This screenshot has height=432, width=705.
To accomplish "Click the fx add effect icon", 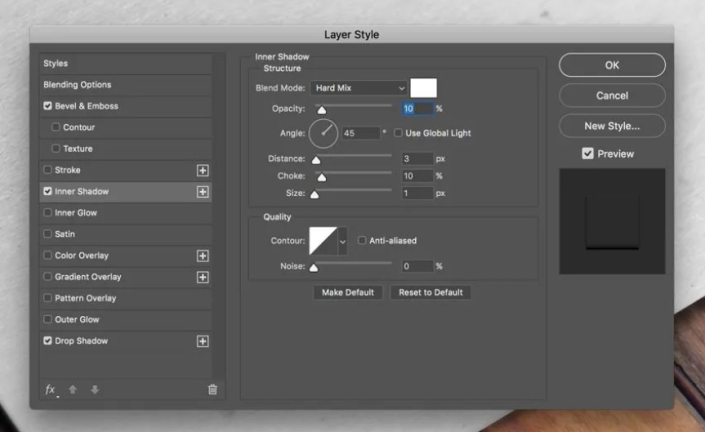I will [x=51, y=390].
